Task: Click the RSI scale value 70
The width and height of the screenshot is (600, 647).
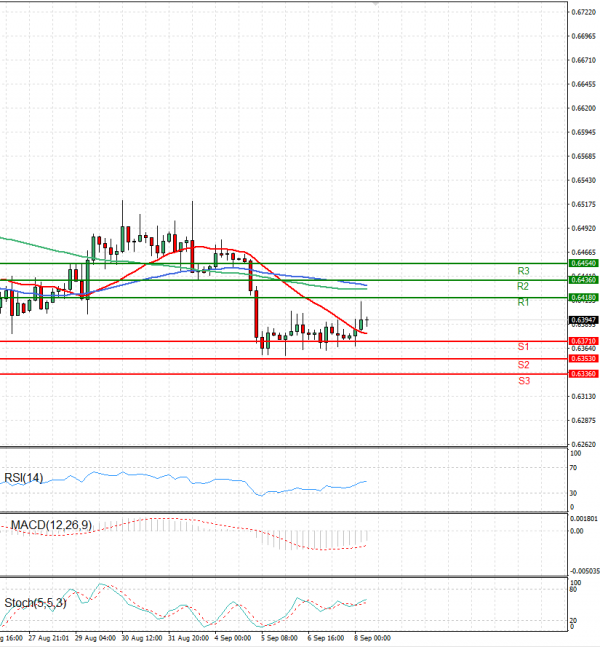Action: coord(574,468)
